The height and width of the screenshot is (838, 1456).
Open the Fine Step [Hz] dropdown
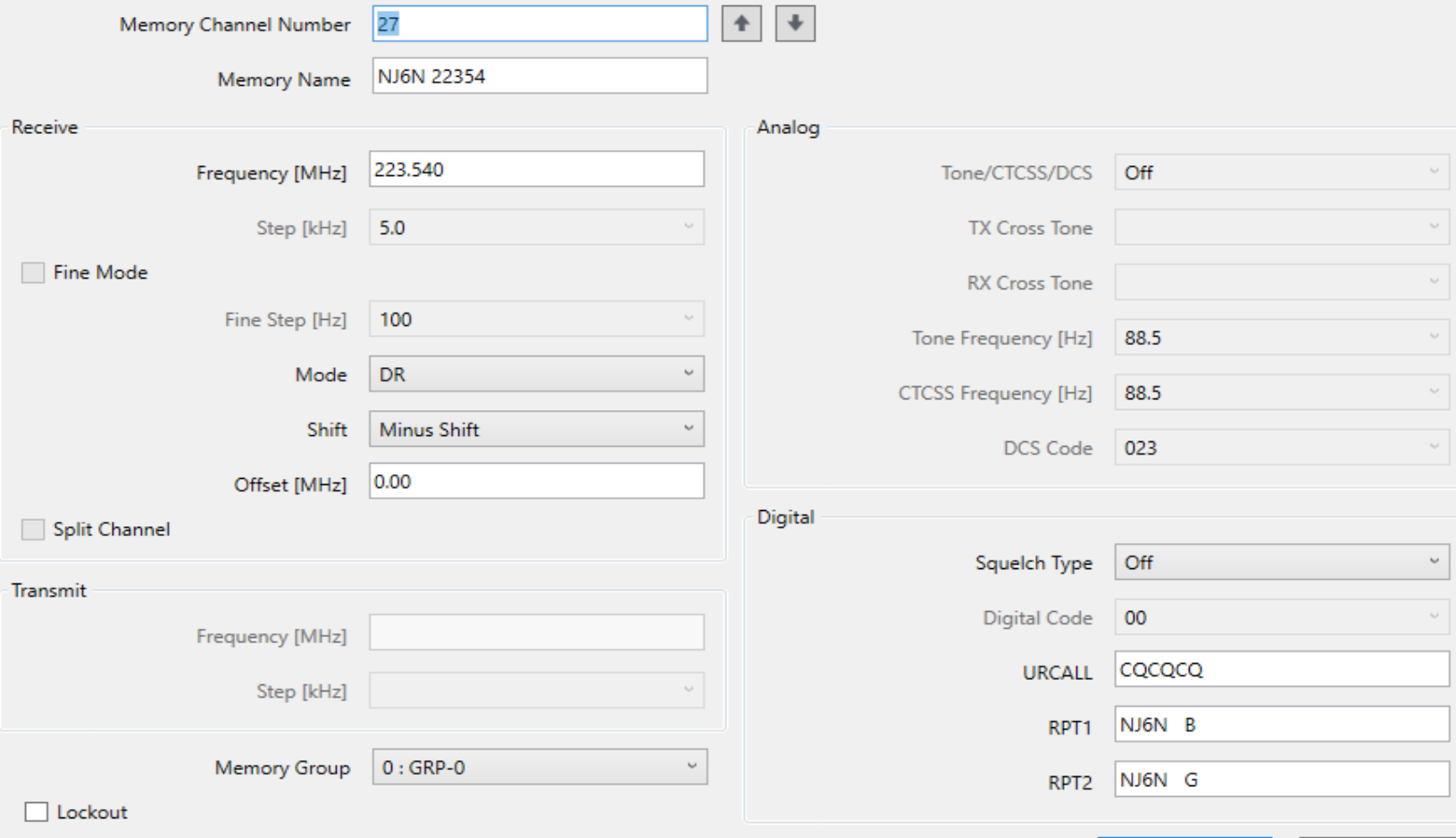tap(537, 319)
